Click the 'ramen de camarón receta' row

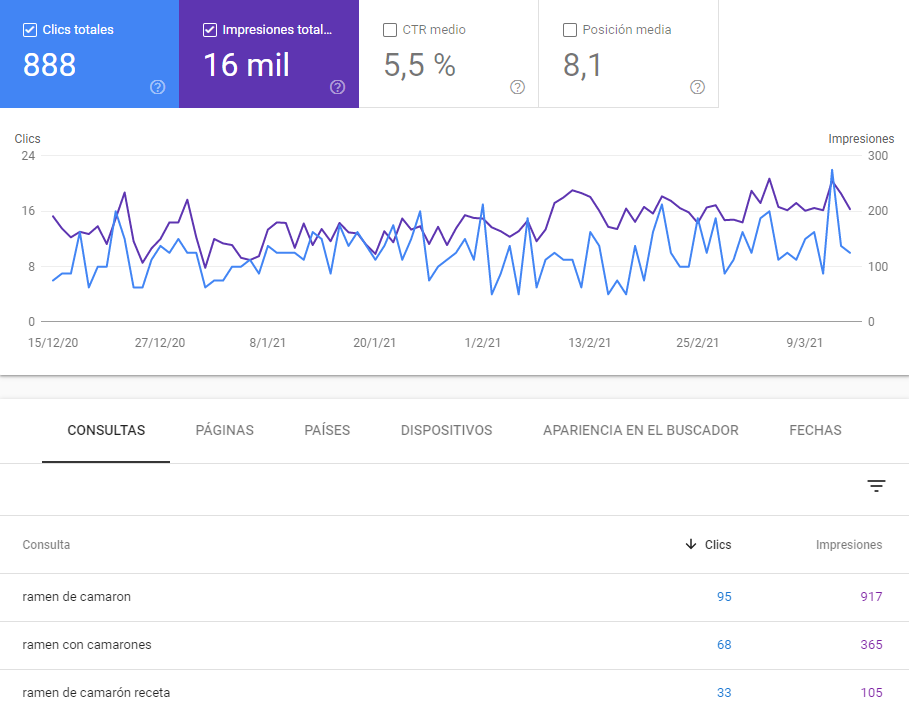(103, 693)
